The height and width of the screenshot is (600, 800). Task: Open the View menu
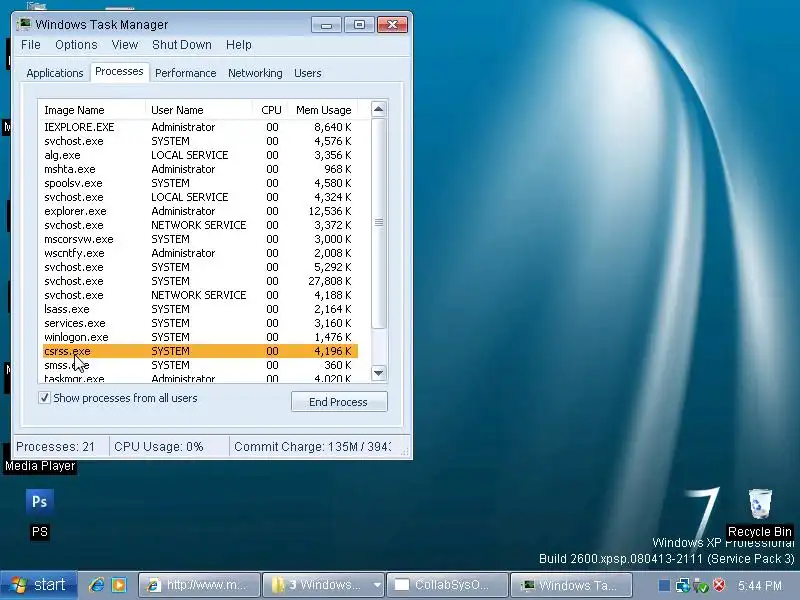(125, 45)
